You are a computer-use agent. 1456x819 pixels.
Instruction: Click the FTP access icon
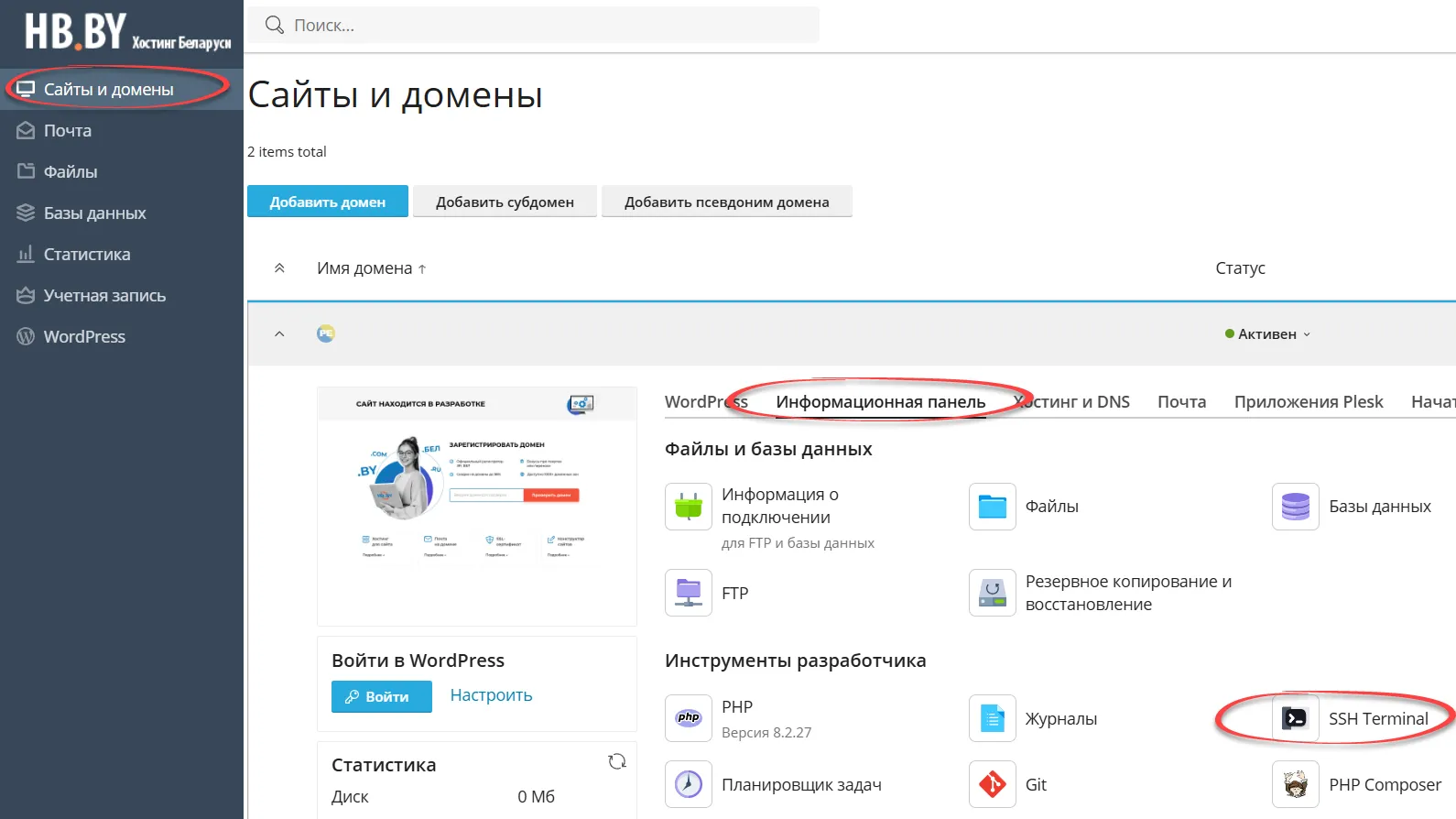tap(689, 593)
